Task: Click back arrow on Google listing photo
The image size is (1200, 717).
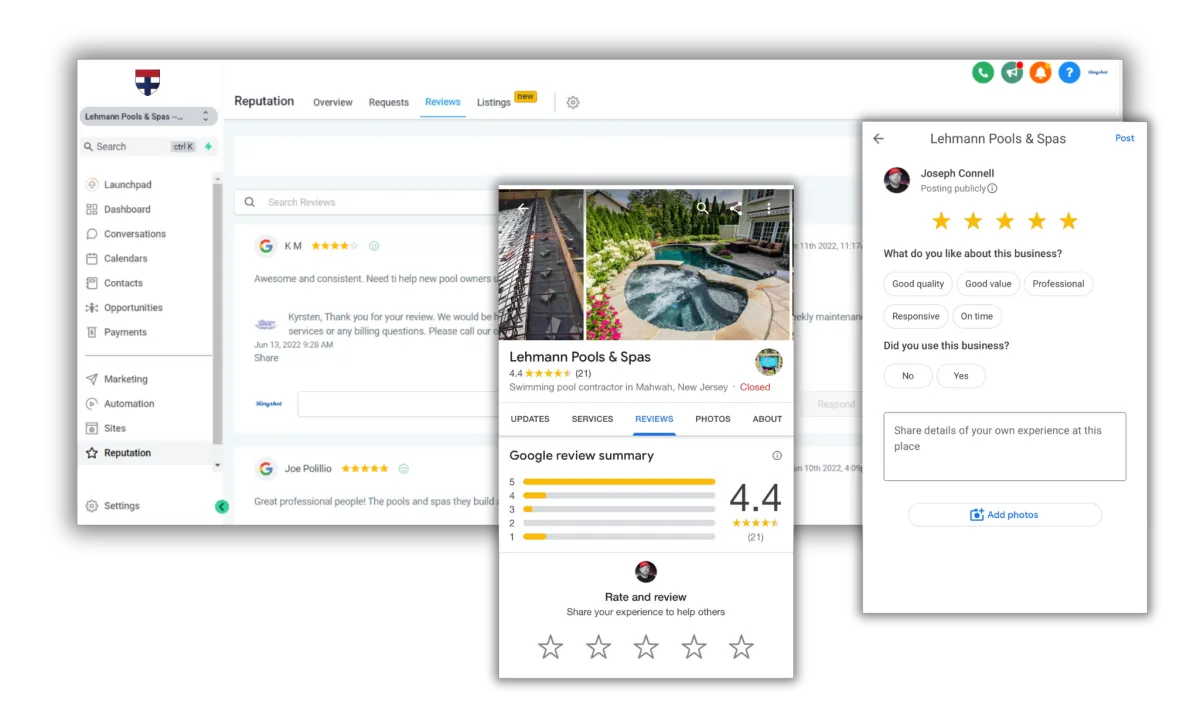Action: [521, 207]
